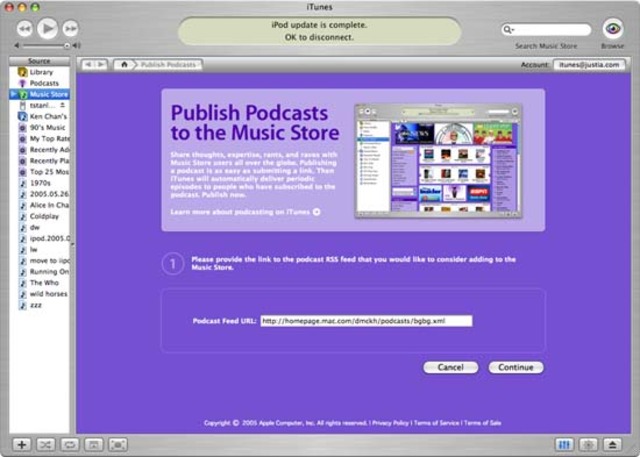
Task: Click the purple Podcasts source icon
Action: coord(22,83)
